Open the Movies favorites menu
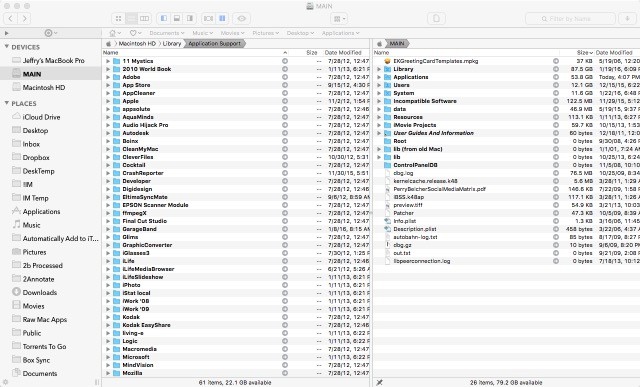This screenshot has width=640, height=387. [x=232, y=33]
